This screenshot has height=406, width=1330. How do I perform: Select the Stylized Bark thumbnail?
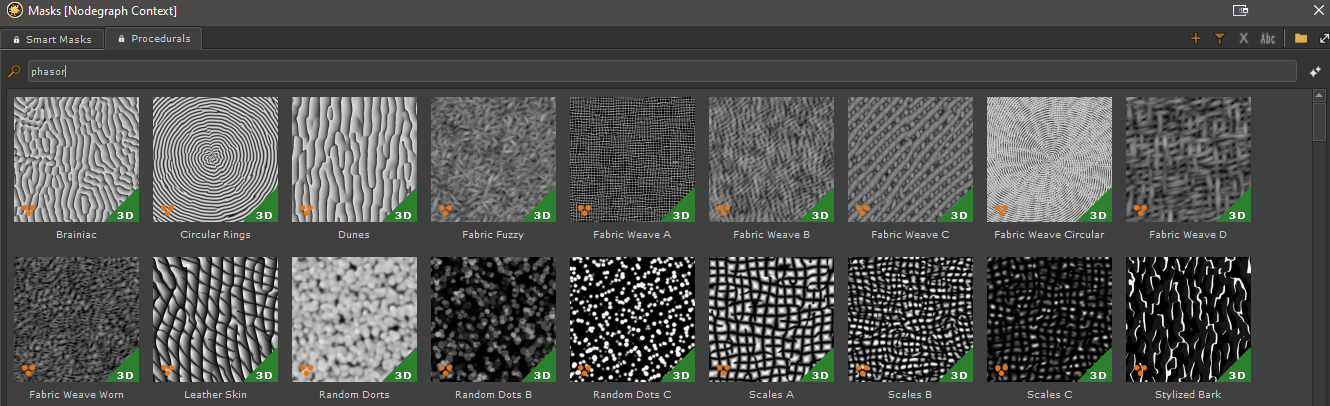click(1188, 319)
